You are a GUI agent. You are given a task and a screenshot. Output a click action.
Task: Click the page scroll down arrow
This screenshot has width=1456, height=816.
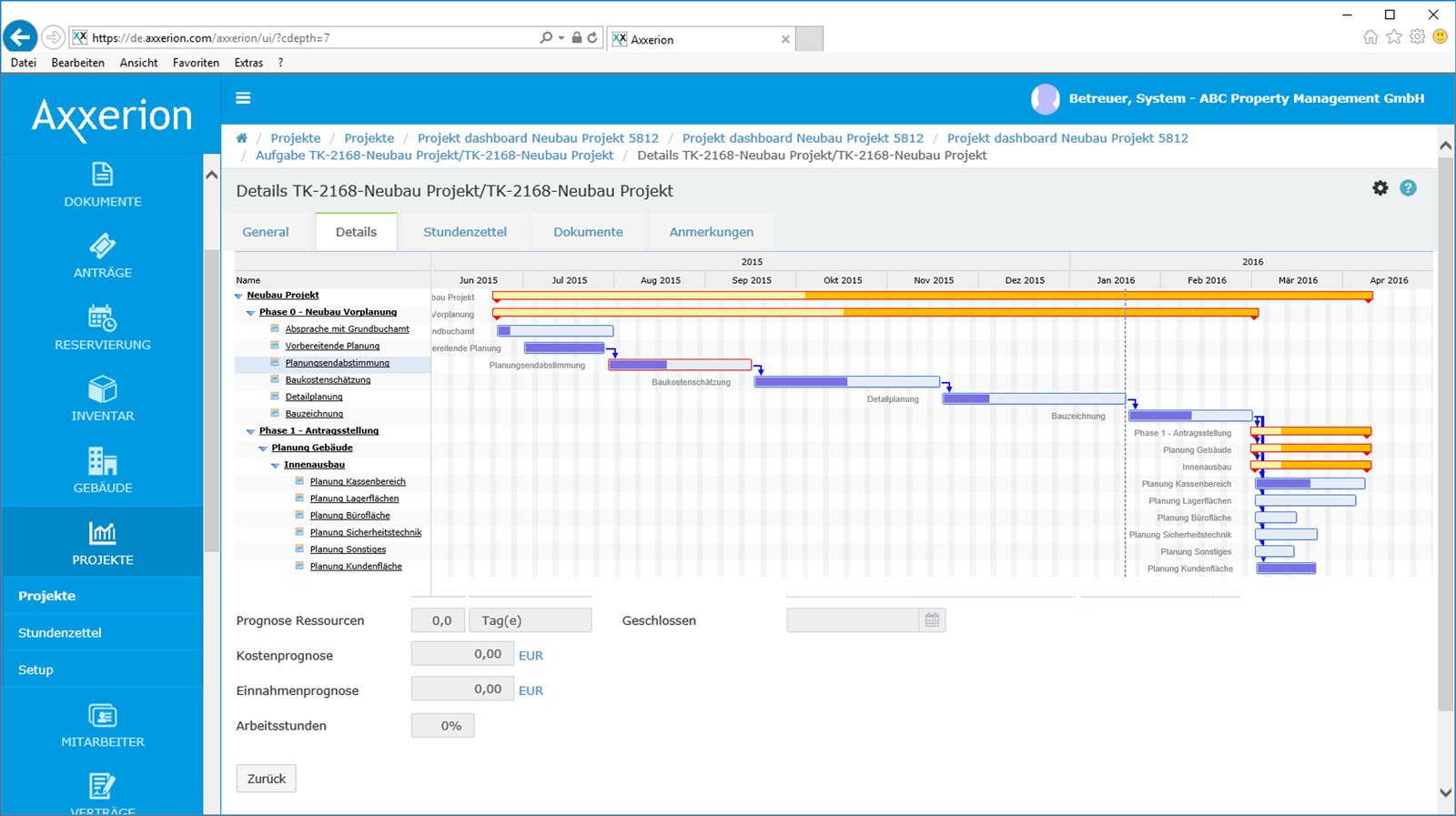click(1446, 792)
